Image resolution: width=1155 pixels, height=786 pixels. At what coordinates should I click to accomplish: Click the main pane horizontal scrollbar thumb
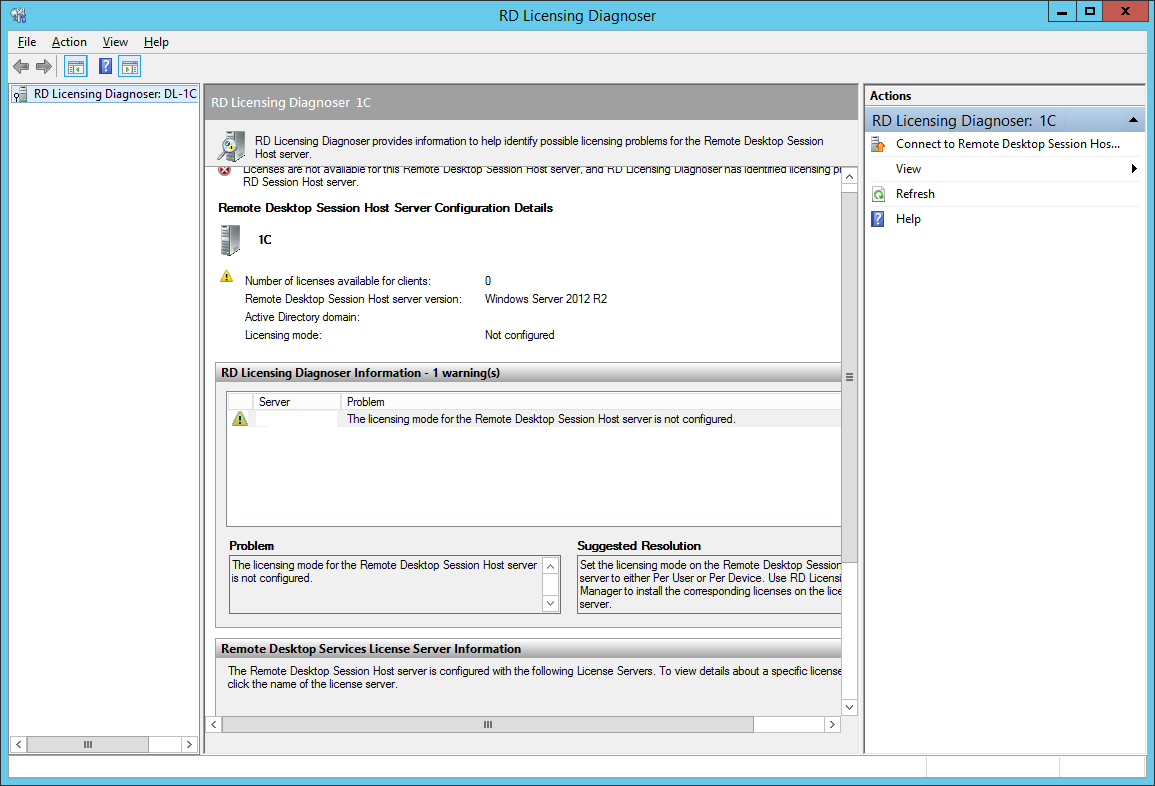(488, 725)
